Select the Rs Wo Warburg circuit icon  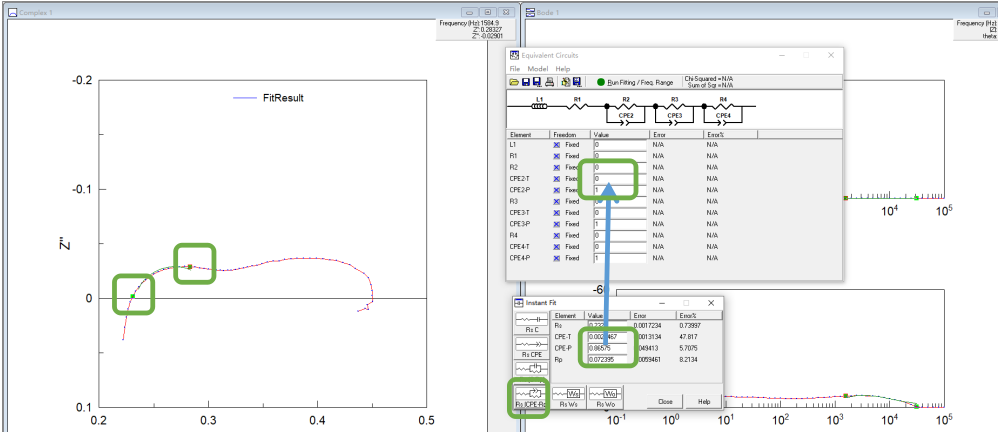pyautogui.click(x=606, y=394)
